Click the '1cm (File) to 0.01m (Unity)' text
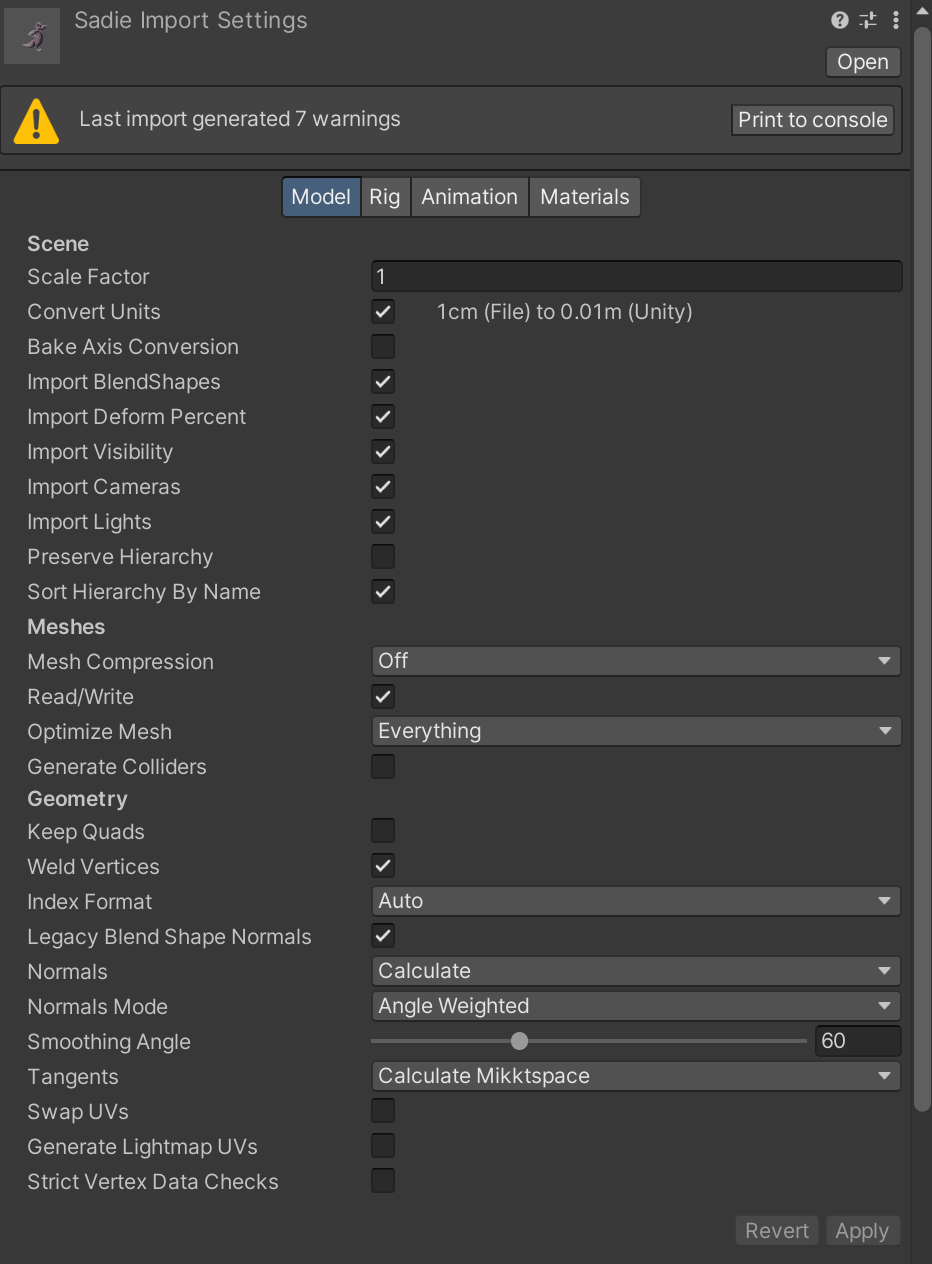932x1264 pixels. point(565,312)
